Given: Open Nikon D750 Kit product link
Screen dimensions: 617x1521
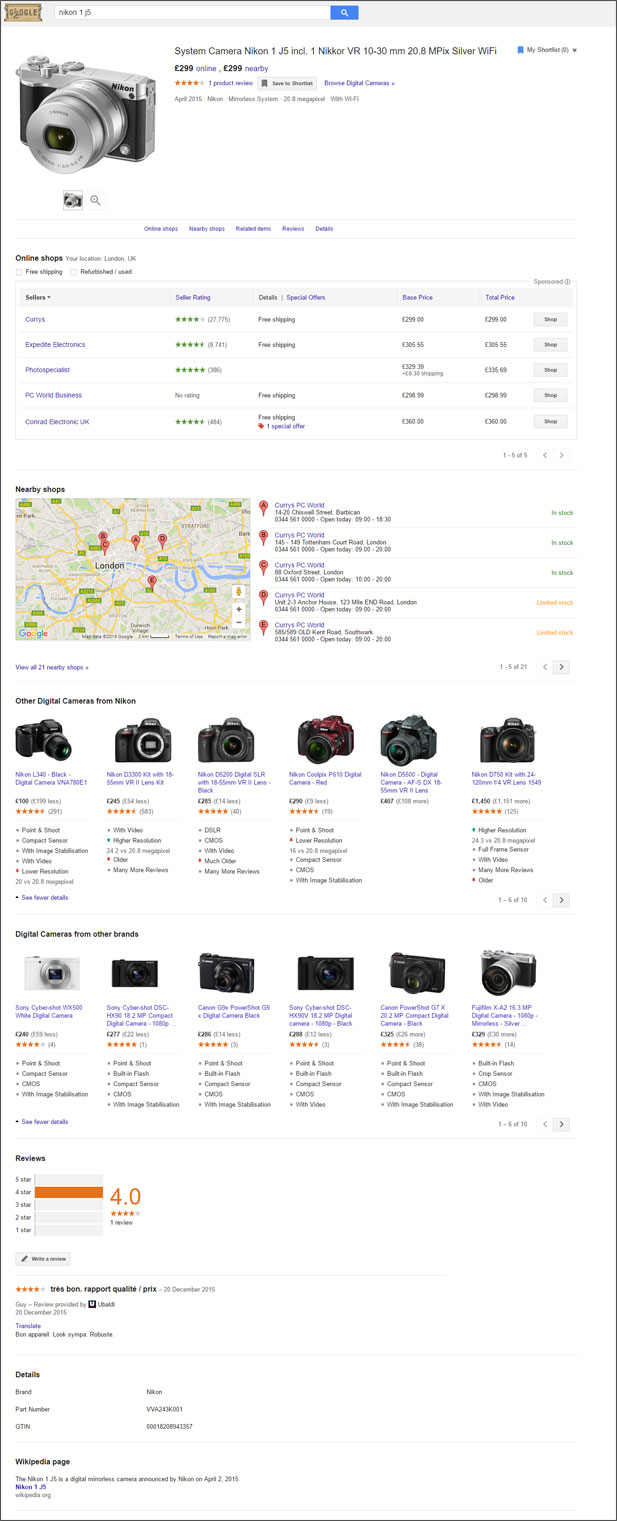Looking at the screenshot, I should (x=507, y=778).
